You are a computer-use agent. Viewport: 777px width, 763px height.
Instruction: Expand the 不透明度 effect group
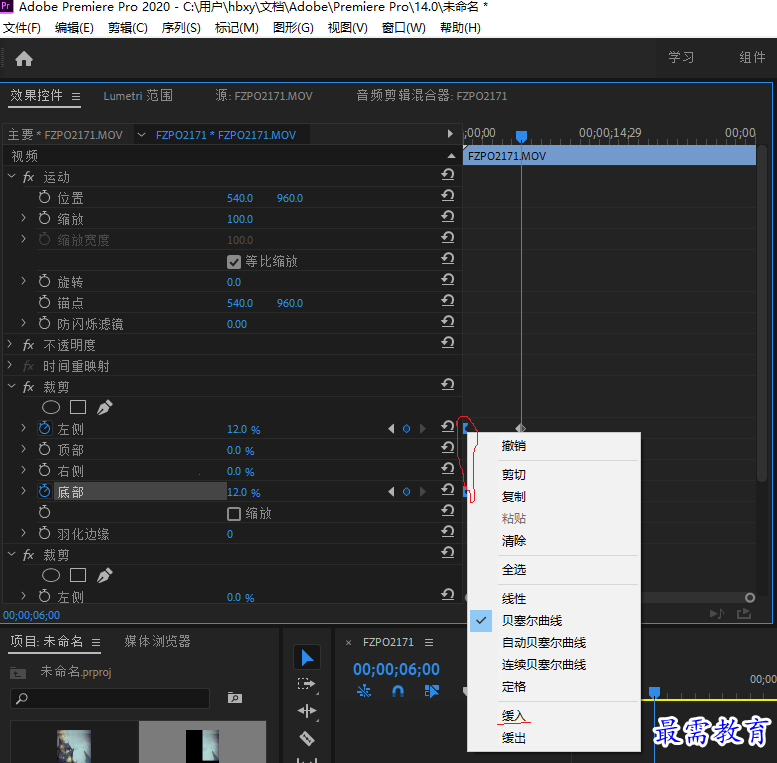click(x=10, y=343)
